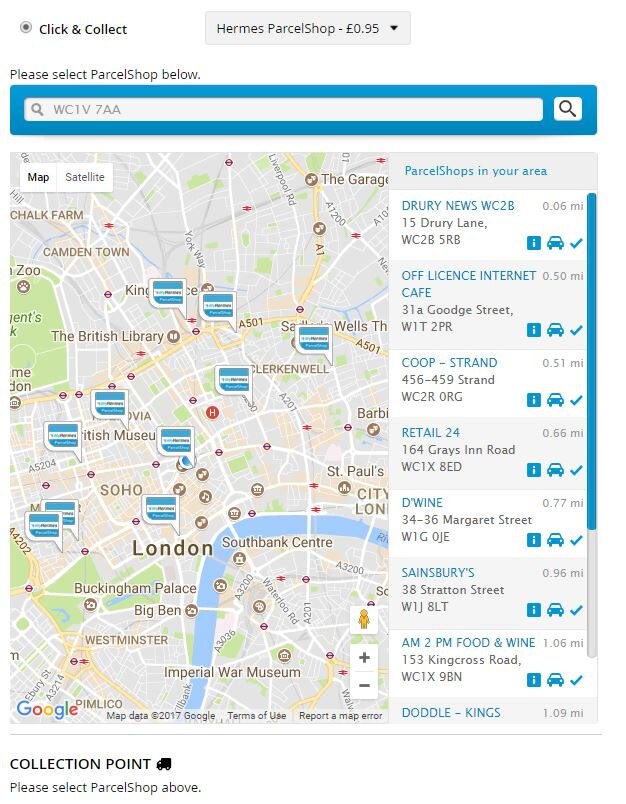Click the ParcelShops list scrollbar
This screenshot has width=626, height=804.
592,361
